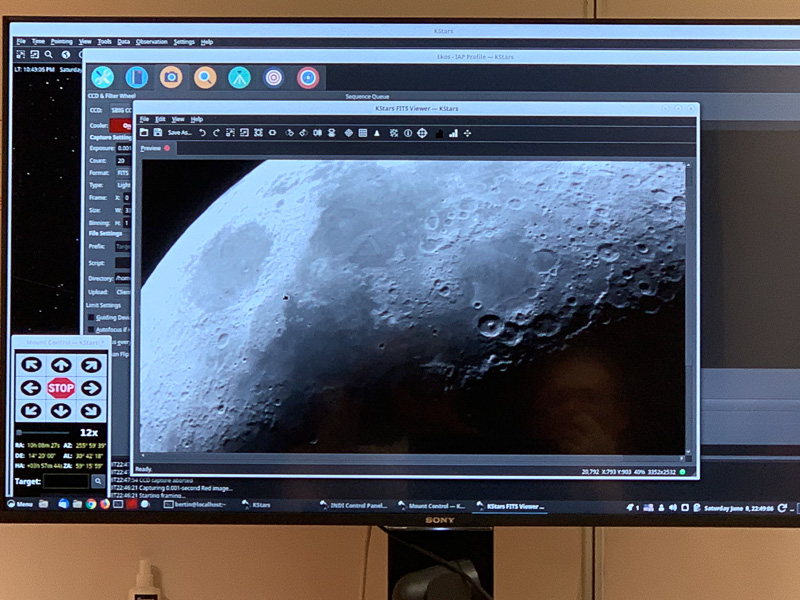Open View menu in FITS Viewer
Image resolution: width=800 pixels, height=600 pixels.
coord(178,119)
